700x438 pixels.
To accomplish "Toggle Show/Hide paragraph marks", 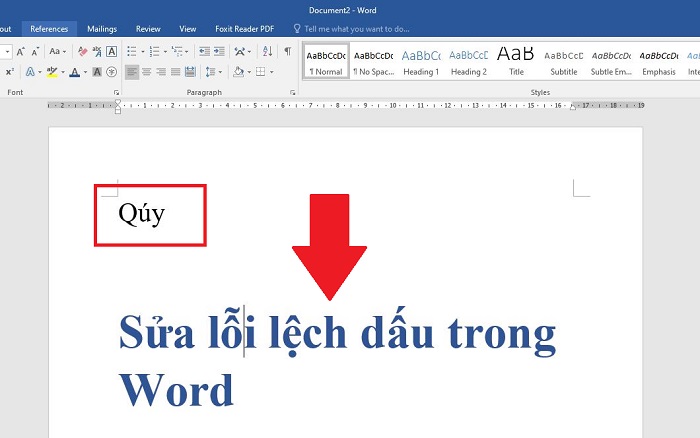I will pos(288,51).
